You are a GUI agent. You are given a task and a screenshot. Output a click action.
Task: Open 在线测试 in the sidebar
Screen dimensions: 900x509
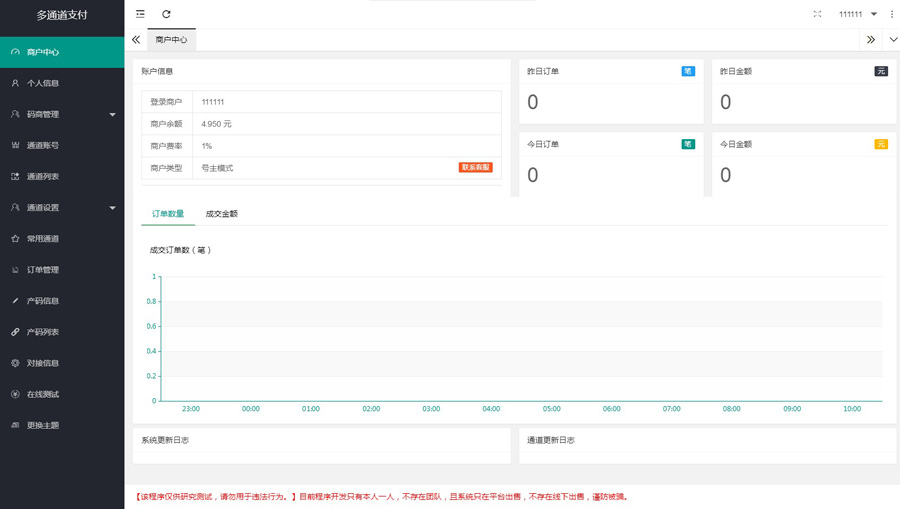click(43, 394)
